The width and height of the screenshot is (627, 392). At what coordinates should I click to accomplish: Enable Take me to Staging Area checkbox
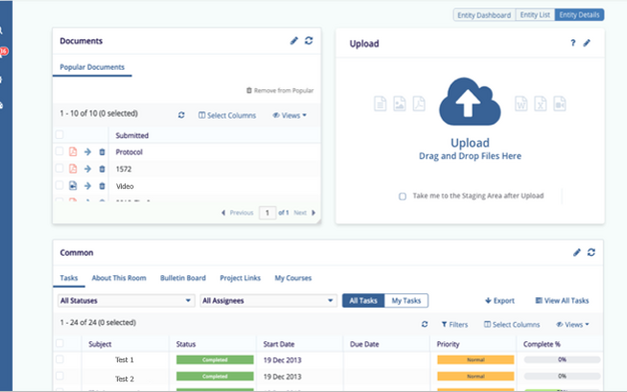402,196
